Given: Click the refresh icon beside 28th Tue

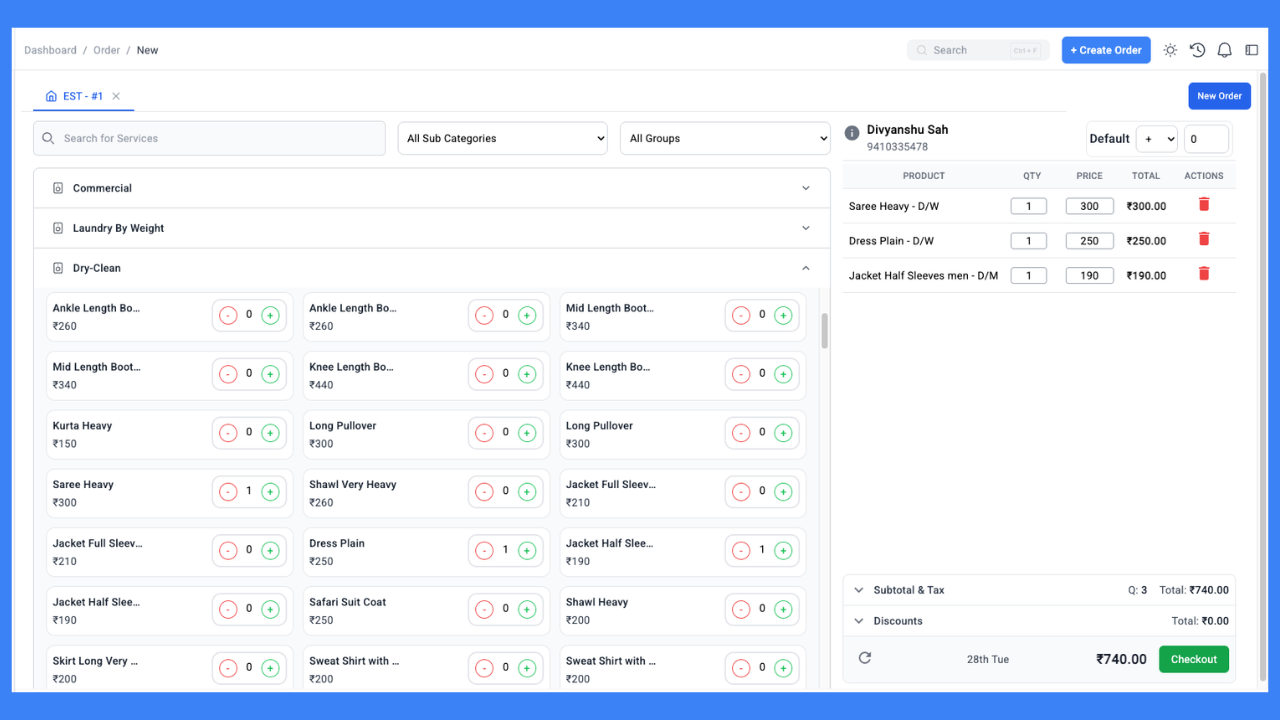Looking at the screenshot, I should point(864,658).
